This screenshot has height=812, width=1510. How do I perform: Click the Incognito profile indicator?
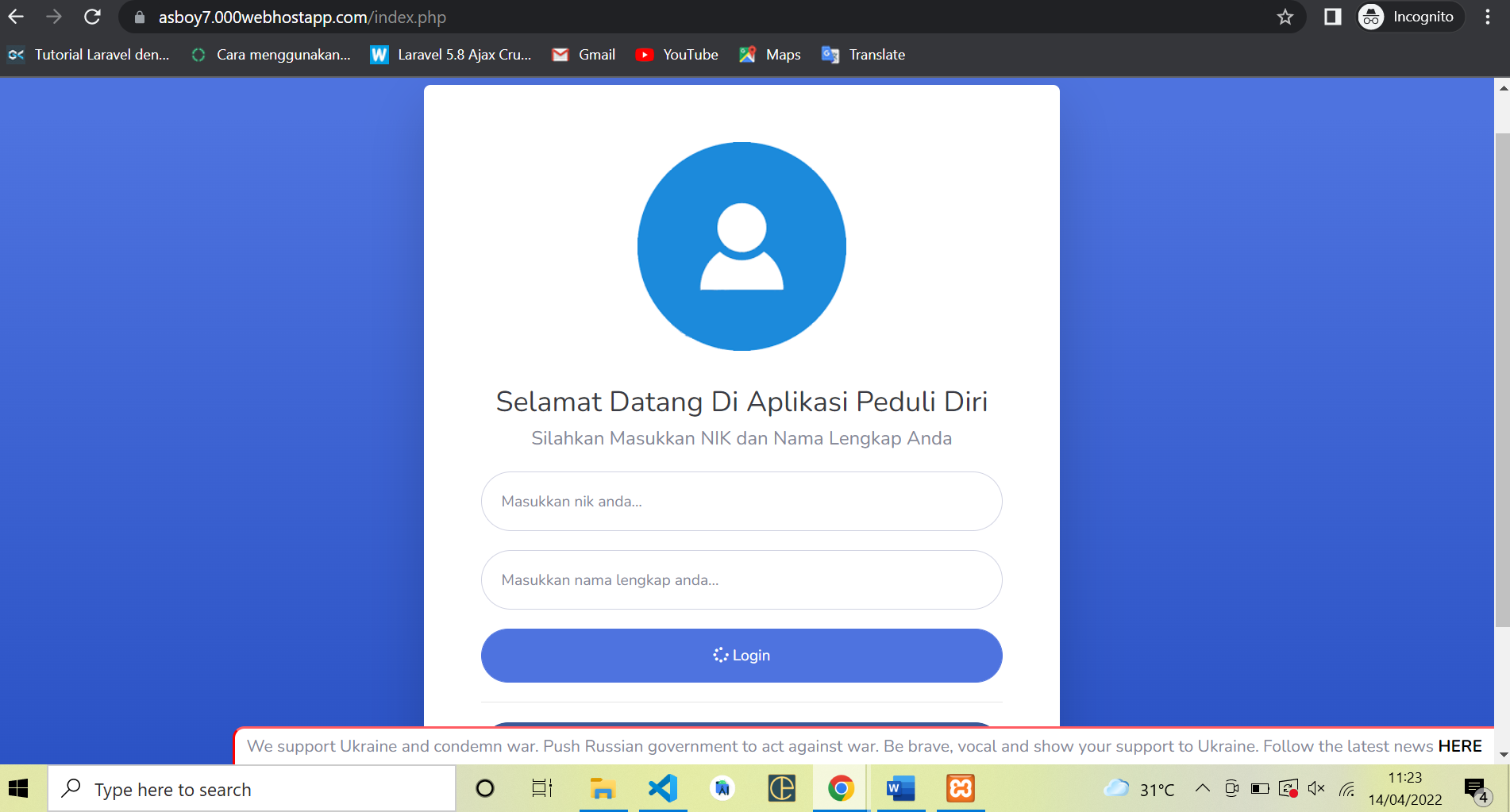coord(1409,17)
